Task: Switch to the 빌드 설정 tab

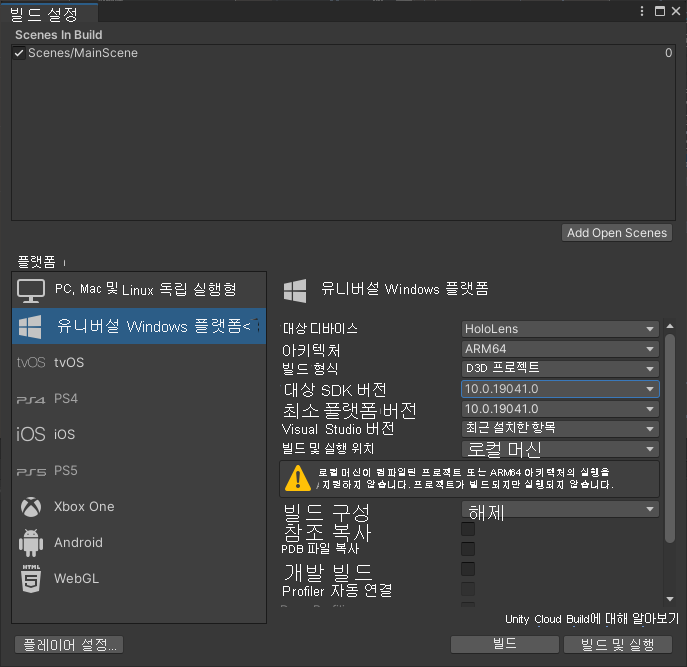Action: point(44,14)
